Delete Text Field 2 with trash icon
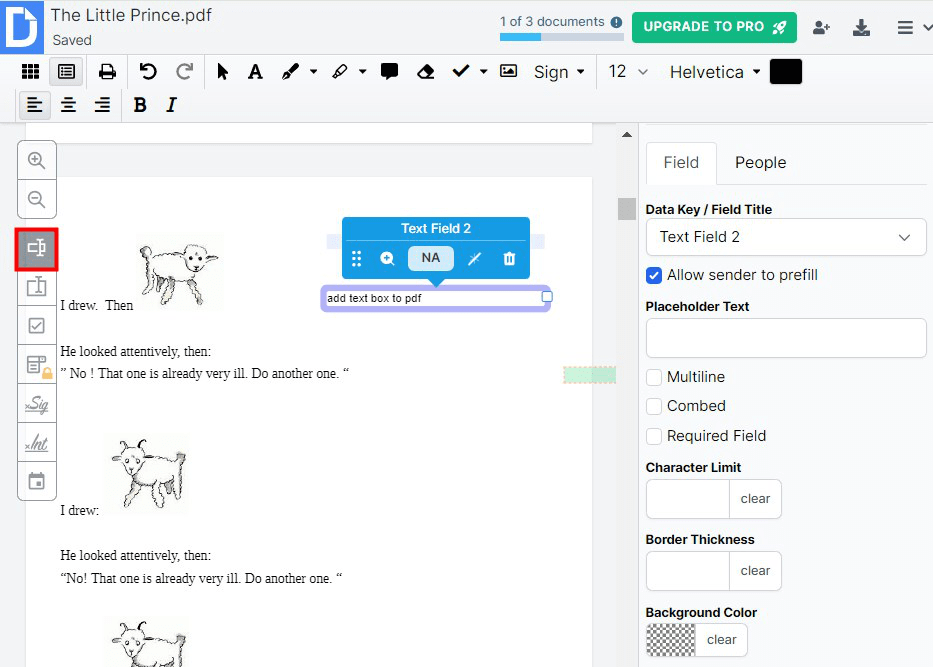Screen dimensions: 933x667 point(509,258)
